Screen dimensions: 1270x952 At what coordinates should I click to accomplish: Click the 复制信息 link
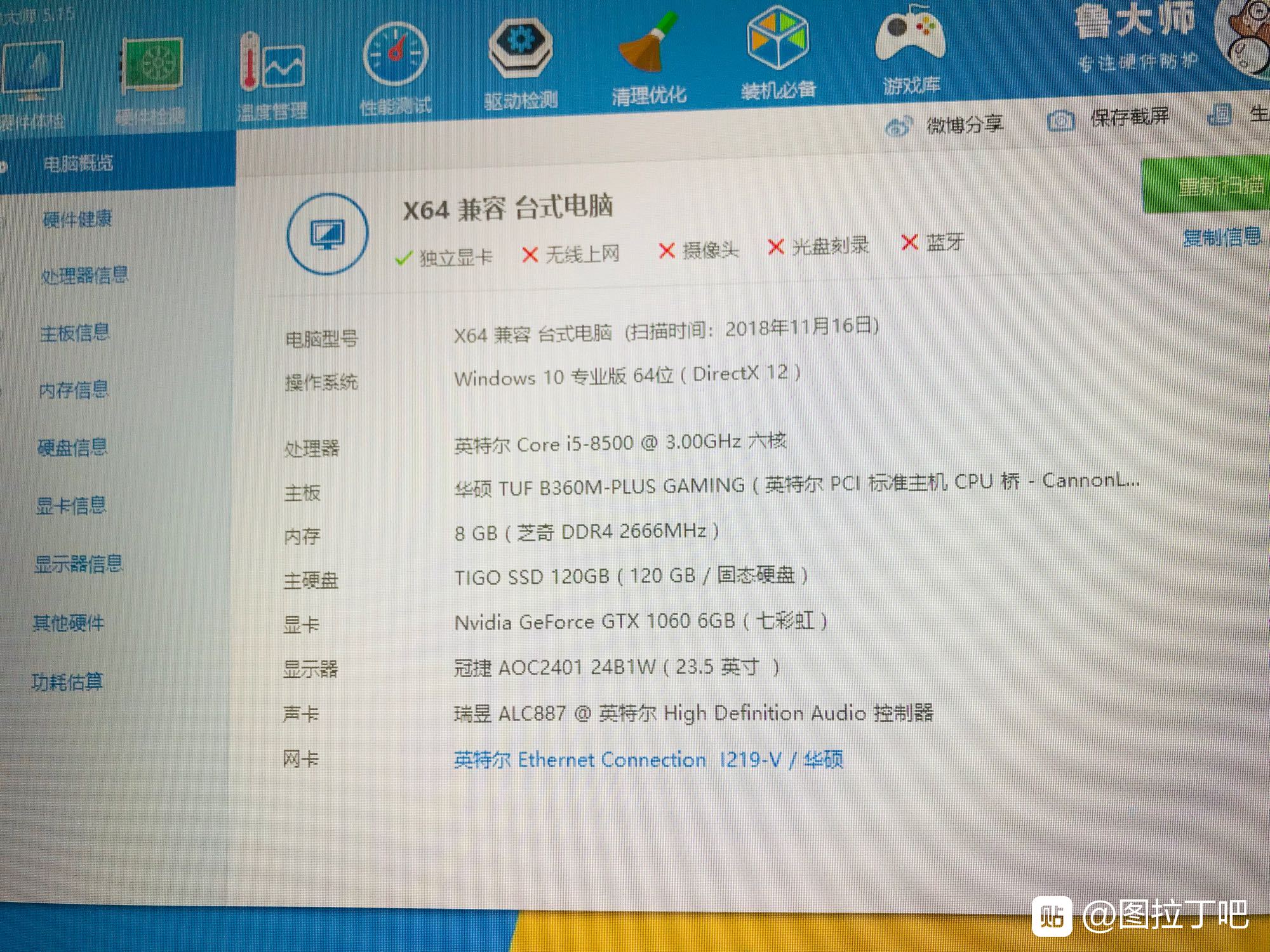click(1222, 238)
